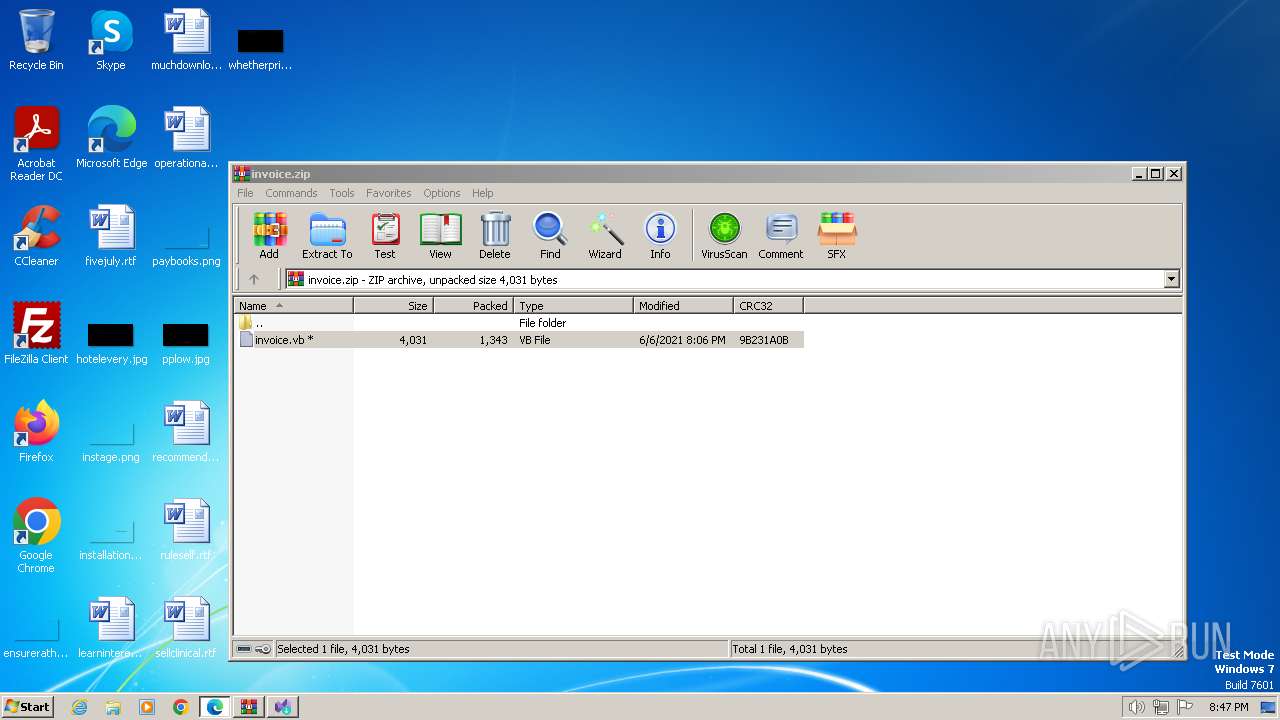This screenshot has width=1280, height=720.
Task: Open Skype desktop shortcut
Action: pos(110,40)
